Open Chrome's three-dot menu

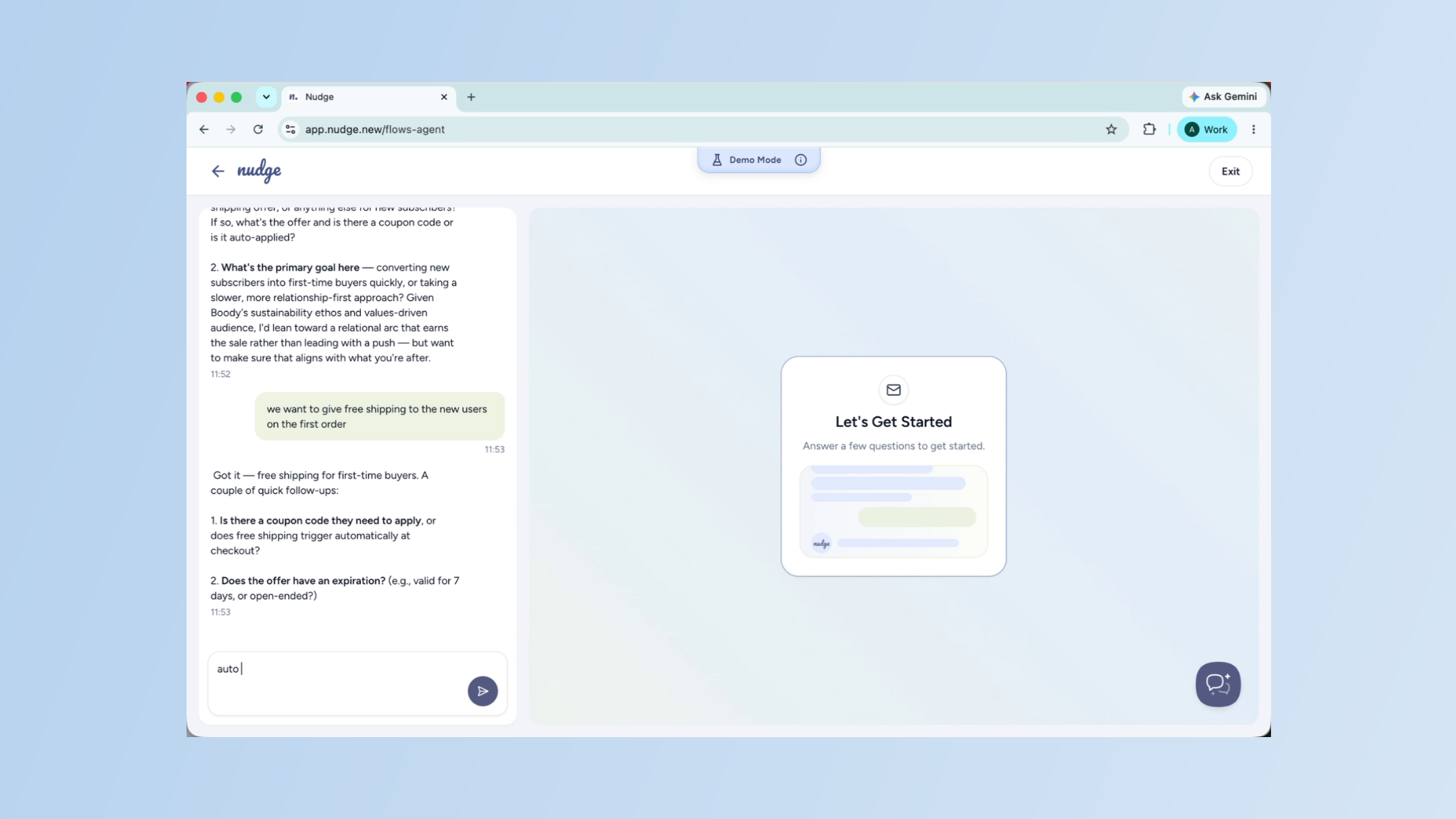[1254, 130]
